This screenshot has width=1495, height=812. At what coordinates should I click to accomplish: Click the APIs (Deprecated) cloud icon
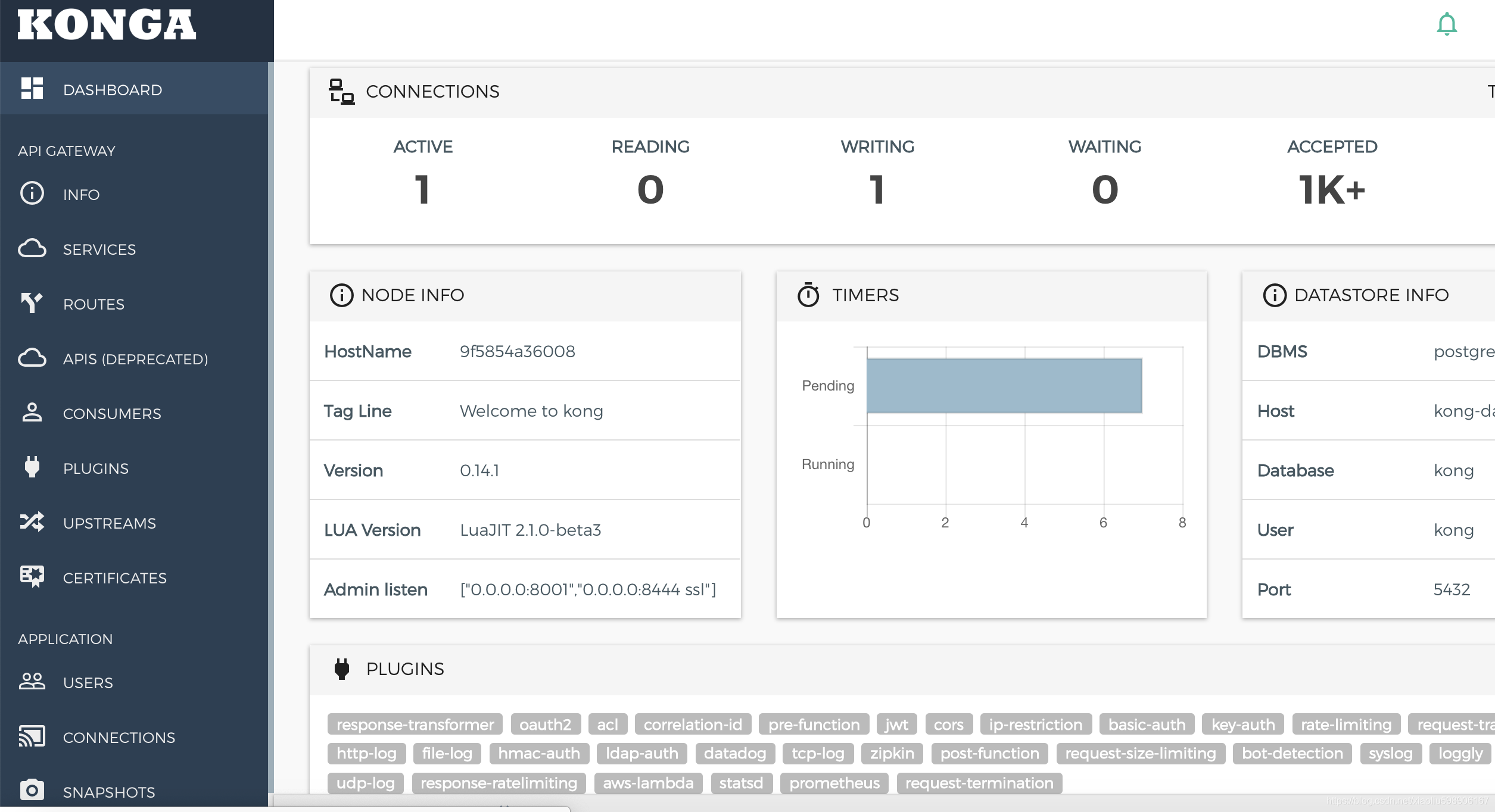(x=32, y=358)
